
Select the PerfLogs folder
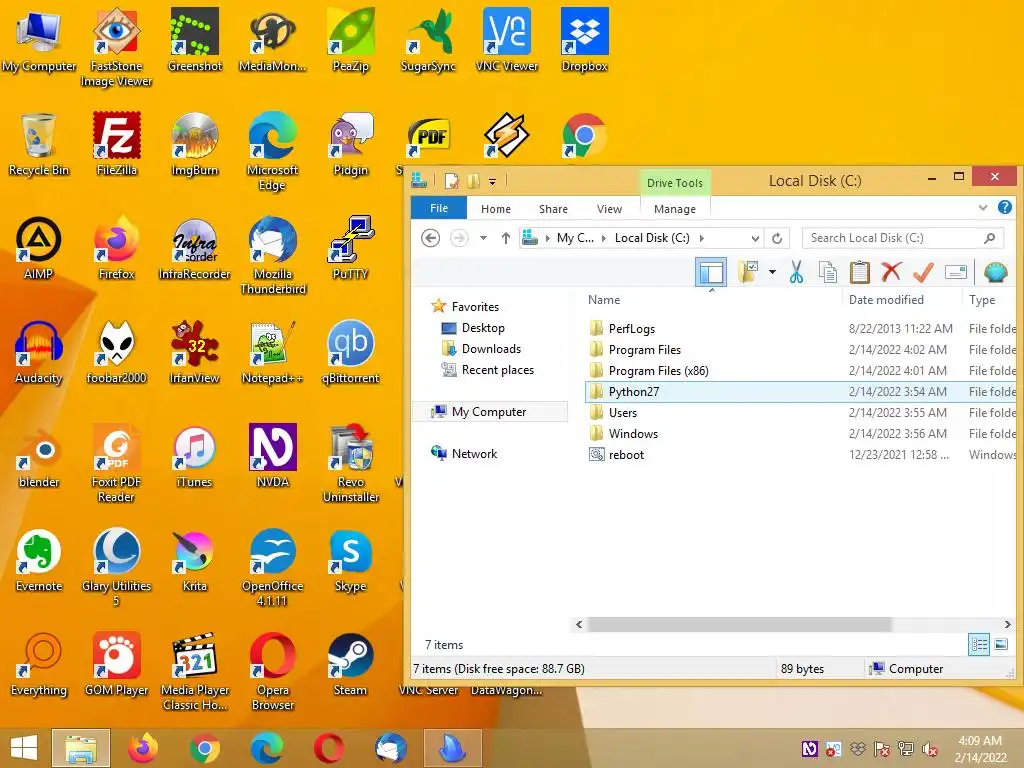coord(632,328)
